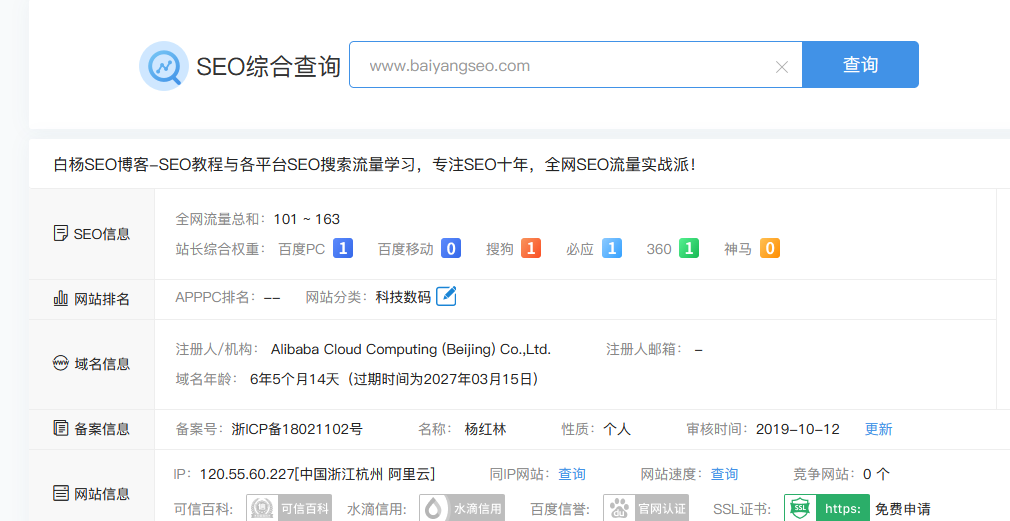The image size is (1010, 521).
Task: Click the 白杨SEO博客 page title line
Action: click(x=374, y=164)
